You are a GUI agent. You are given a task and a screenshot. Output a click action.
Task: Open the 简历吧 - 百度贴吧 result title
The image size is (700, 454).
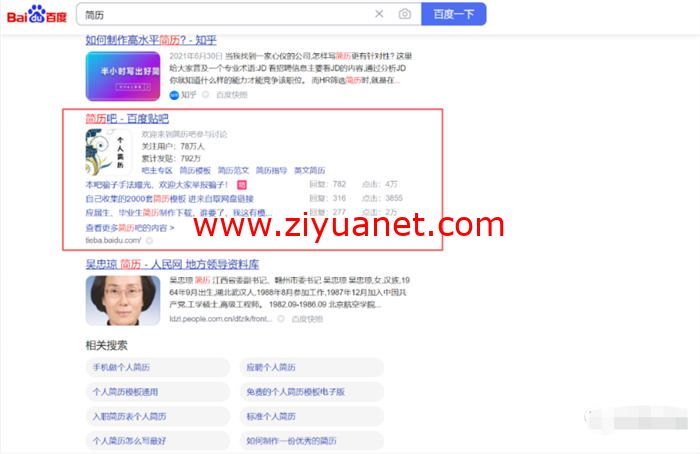(x=127, y=119)
